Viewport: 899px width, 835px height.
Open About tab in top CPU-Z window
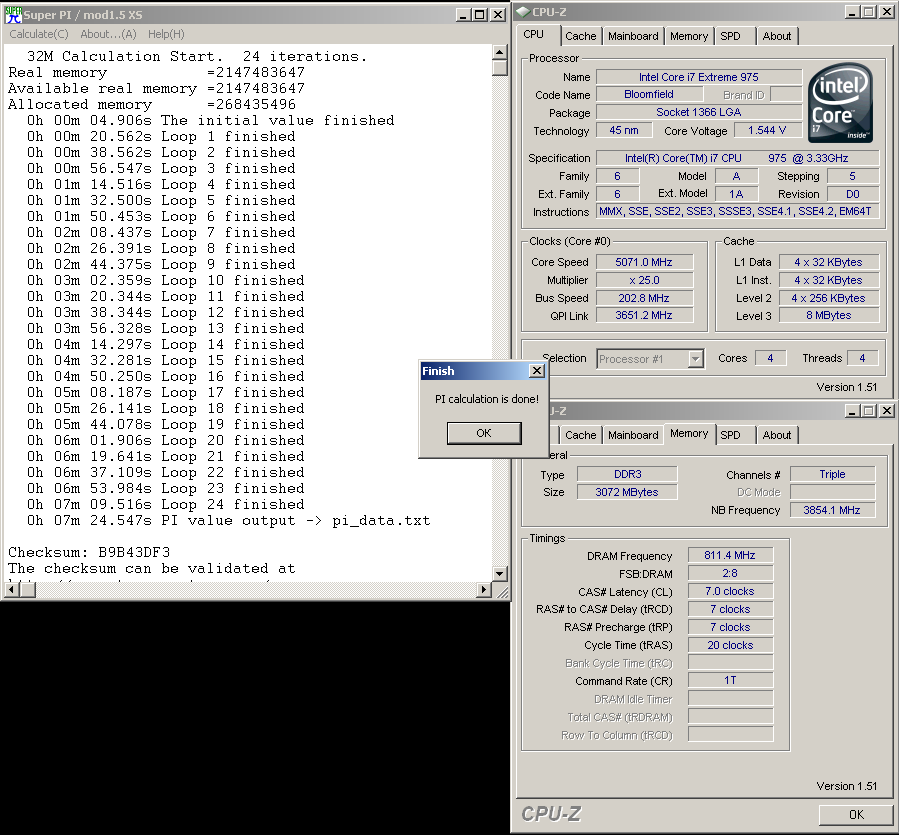tap(776, 36)
